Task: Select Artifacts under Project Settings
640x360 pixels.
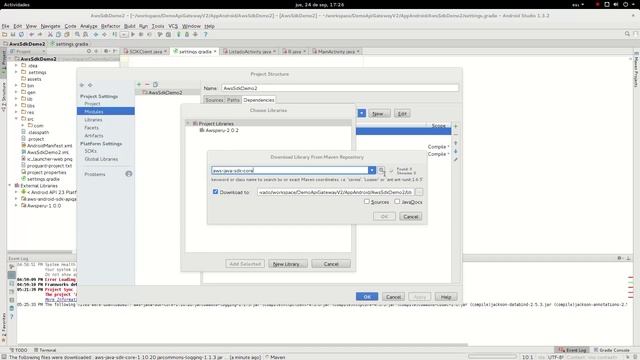Action: (94, 136)
